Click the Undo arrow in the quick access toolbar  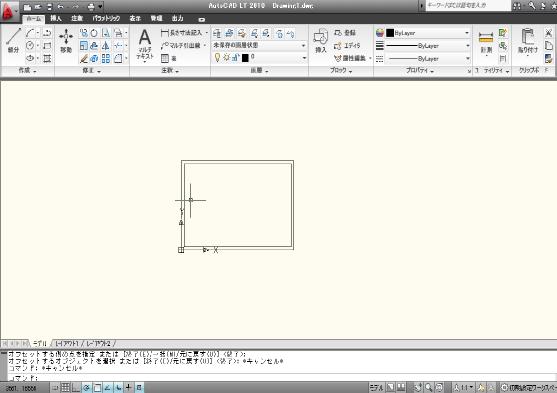61,6
